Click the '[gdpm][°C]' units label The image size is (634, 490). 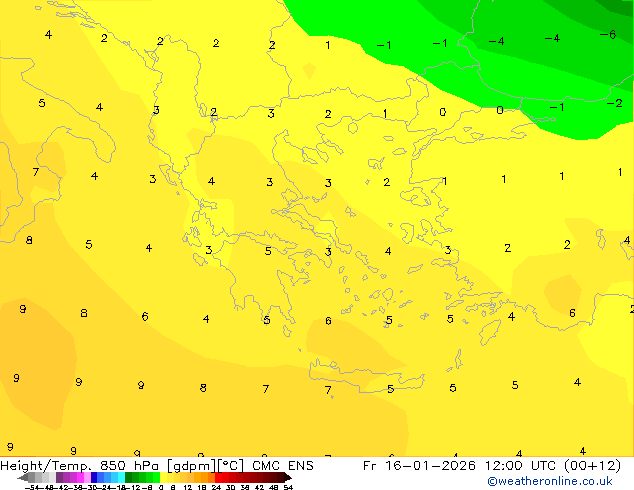click(205, 466)
